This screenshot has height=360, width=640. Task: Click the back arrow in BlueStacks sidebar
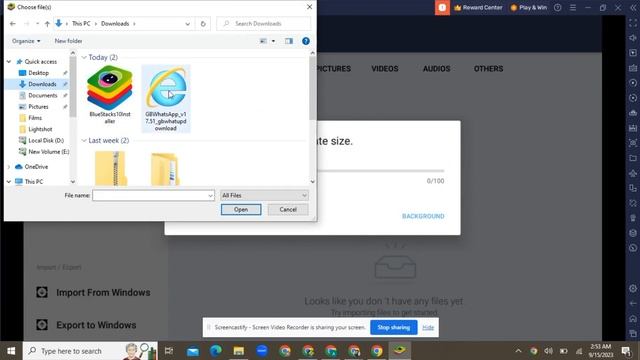(633, 303)
